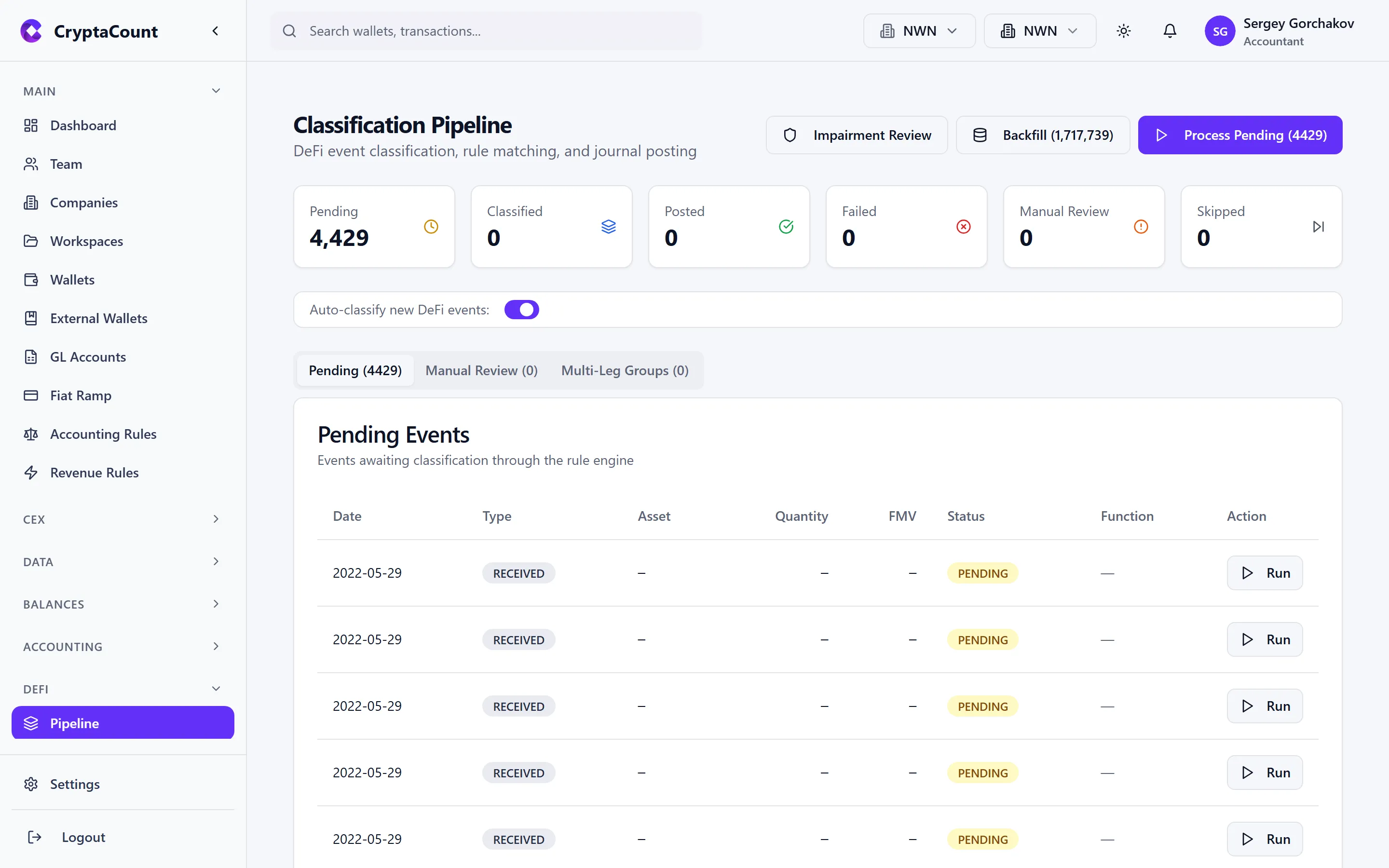Click the search magnifier icon

(290, 31)
